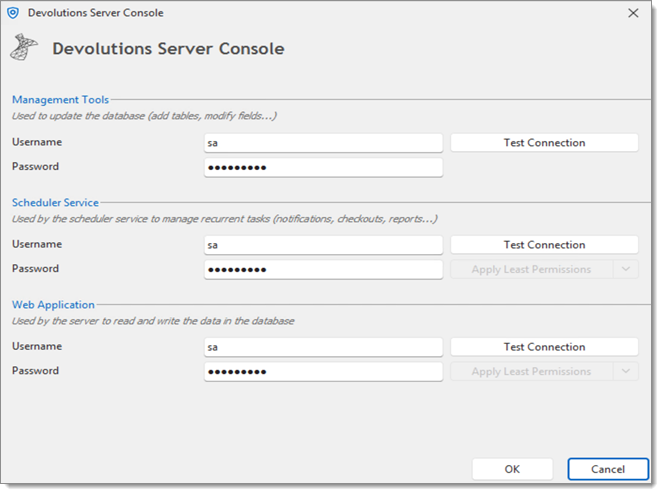
Task: Focus the Web Application Username field
Action: (323, 347)
